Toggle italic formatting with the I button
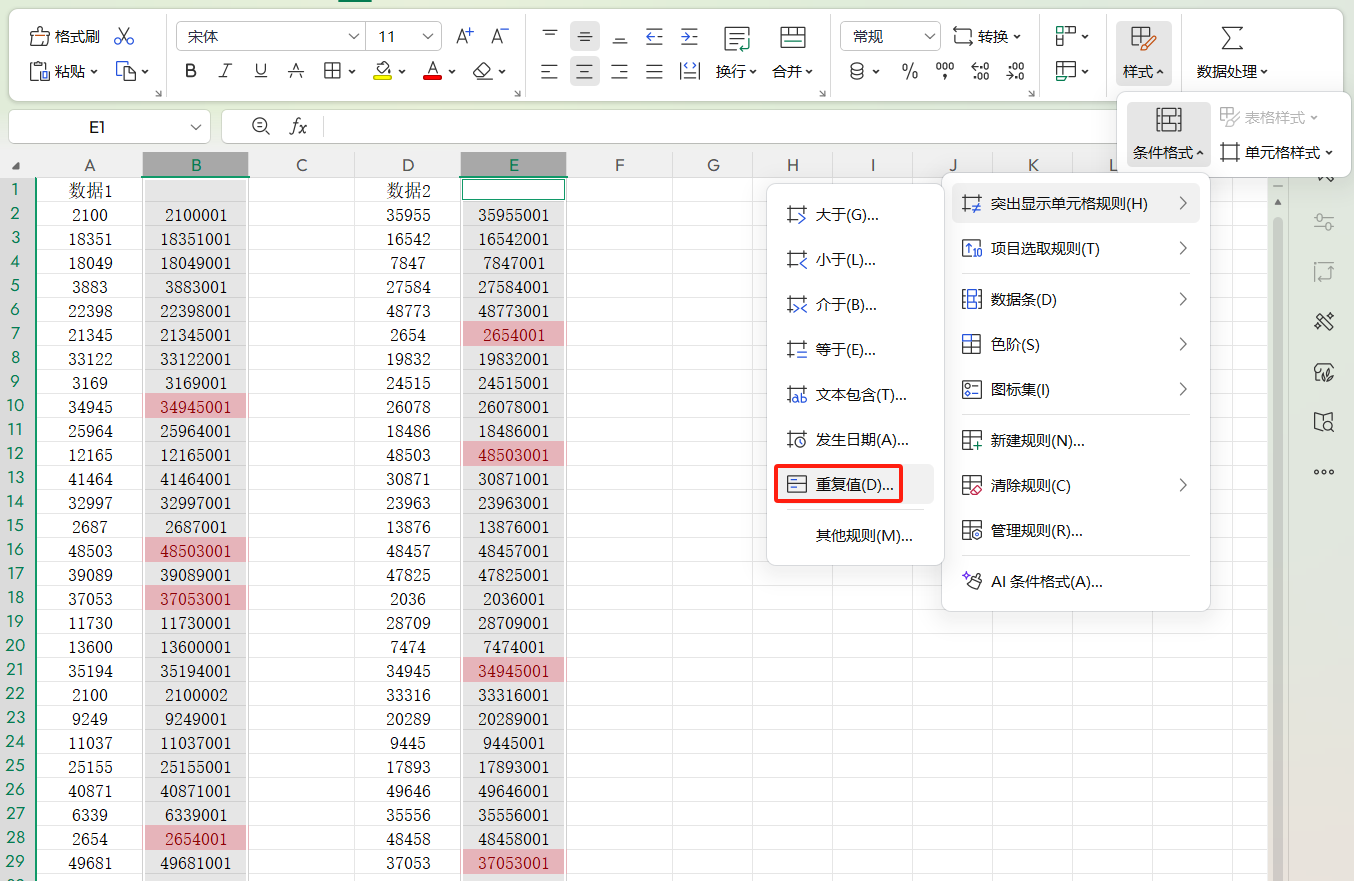Image resolution: width=1354 pixels, height=881 pixels. [x=224, y=71]
